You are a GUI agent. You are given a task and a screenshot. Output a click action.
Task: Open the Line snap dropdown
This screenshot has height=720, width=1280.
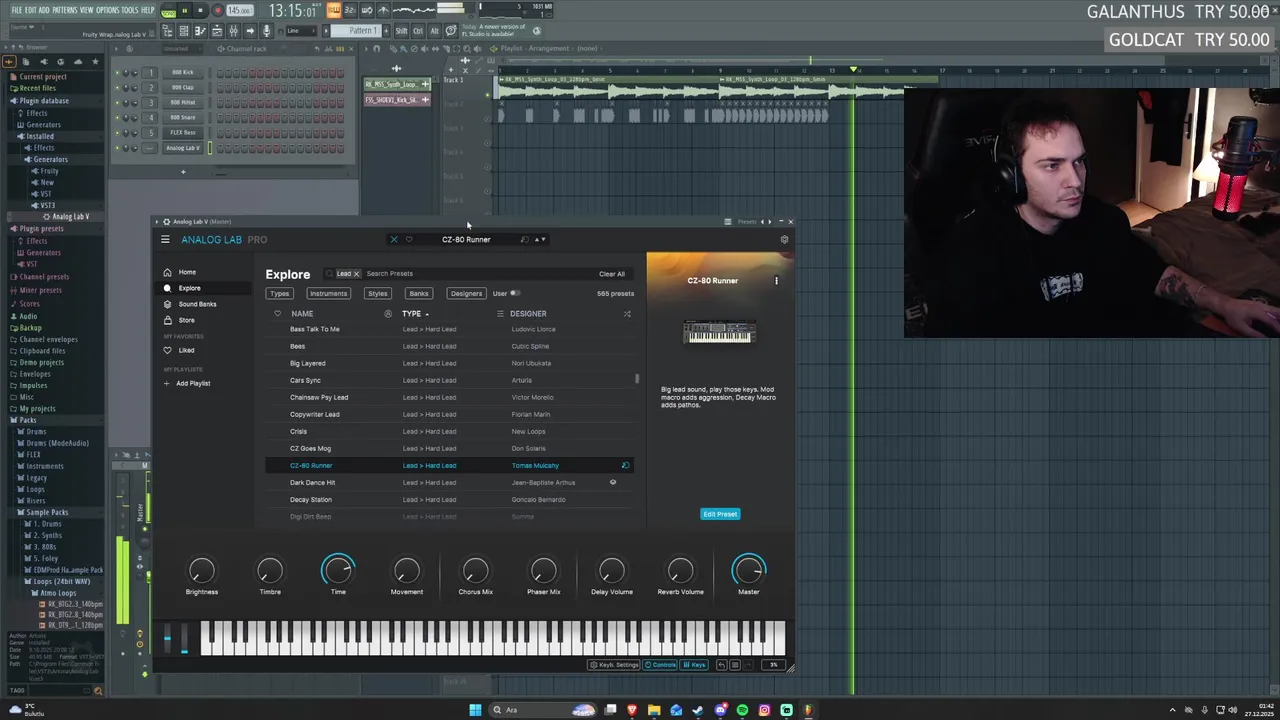pyautogui.click(x=301, y=31)
